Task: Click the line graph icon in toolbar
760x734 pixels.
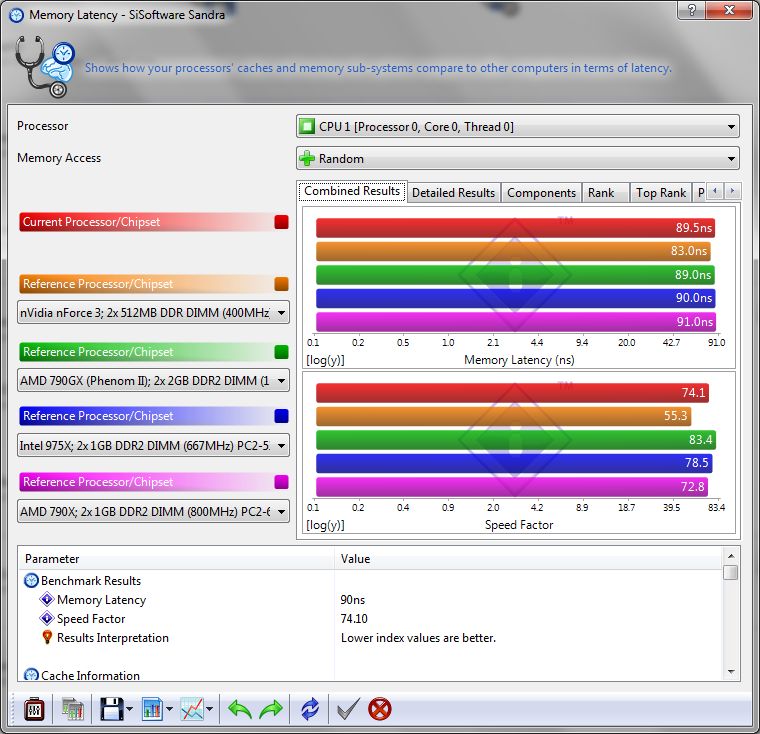Action: click(193, 709)
